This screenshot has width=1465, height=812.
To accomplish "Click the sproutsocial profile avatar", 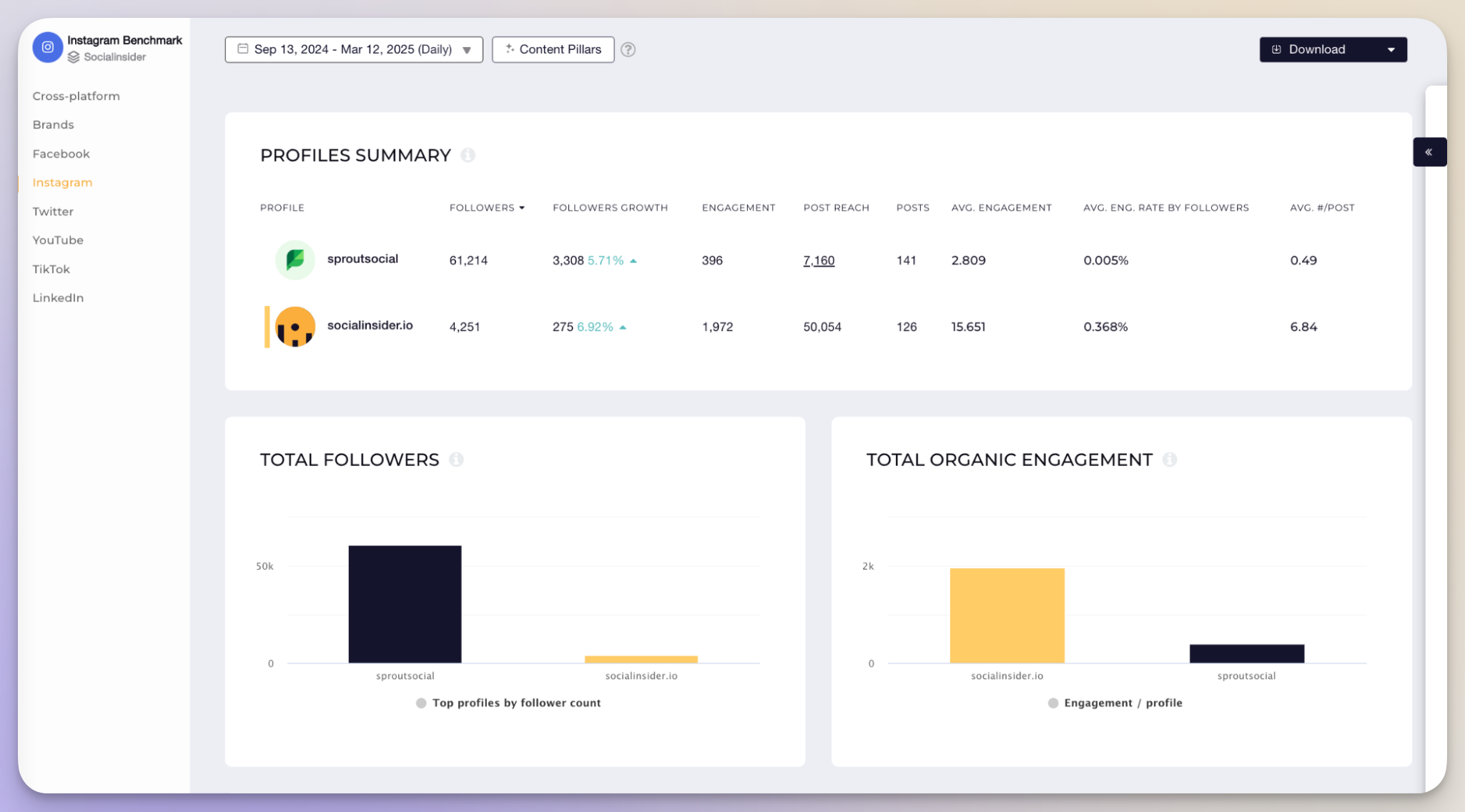I will [295, 259].
